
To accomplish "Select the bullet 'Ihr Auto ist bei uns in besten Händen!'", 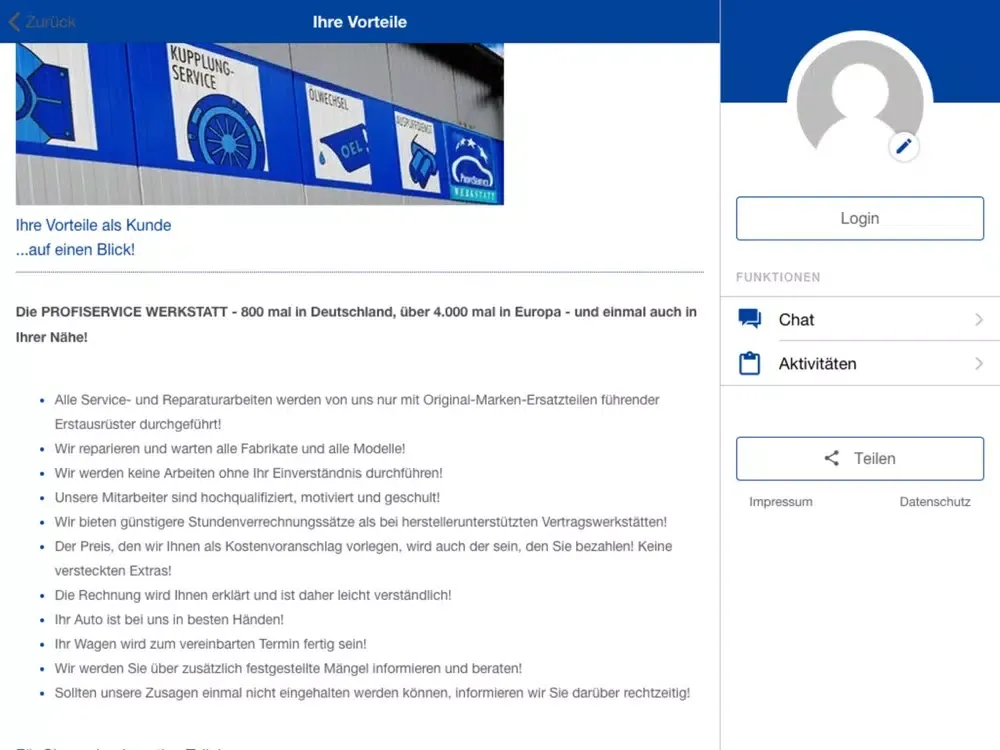I will coord(169,619).
